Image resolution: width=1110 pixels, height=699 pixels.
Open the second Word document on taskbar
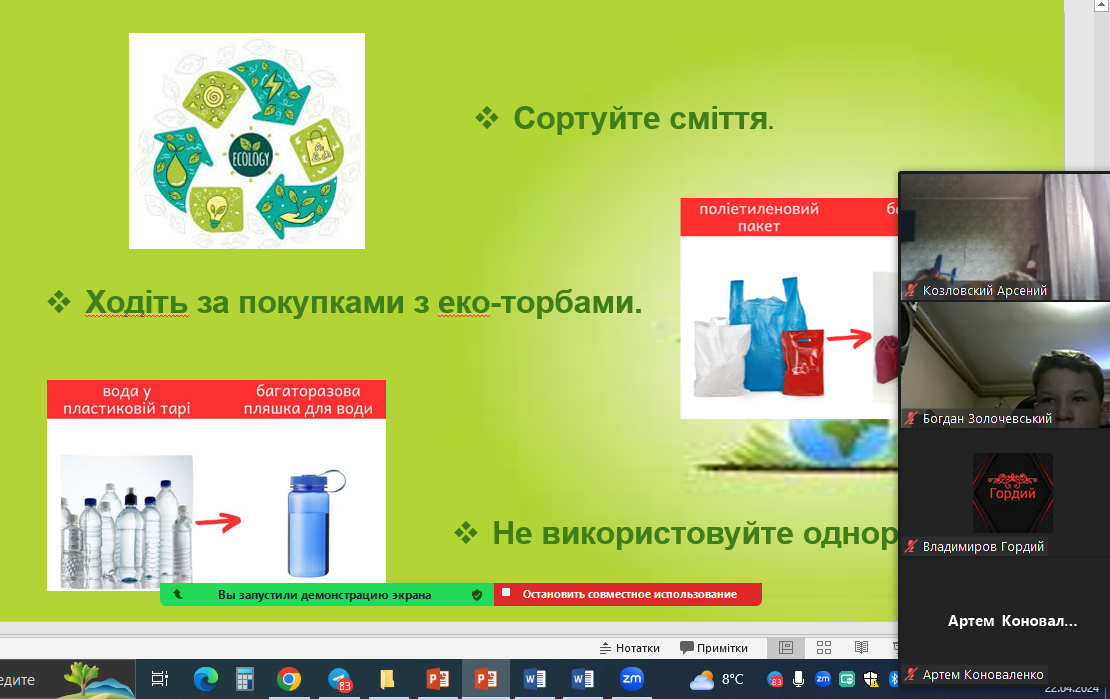tap(583, 679)
